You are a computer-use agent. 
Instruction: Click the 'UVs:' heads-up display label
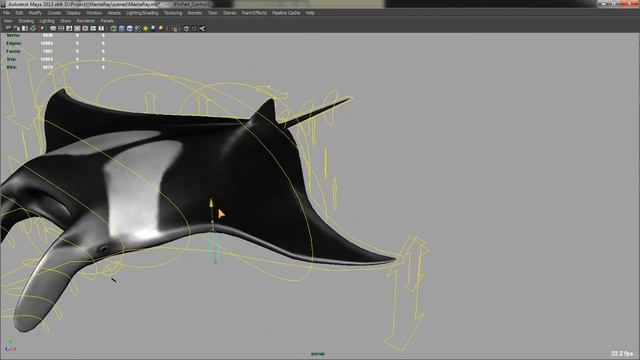coord(12,67)
